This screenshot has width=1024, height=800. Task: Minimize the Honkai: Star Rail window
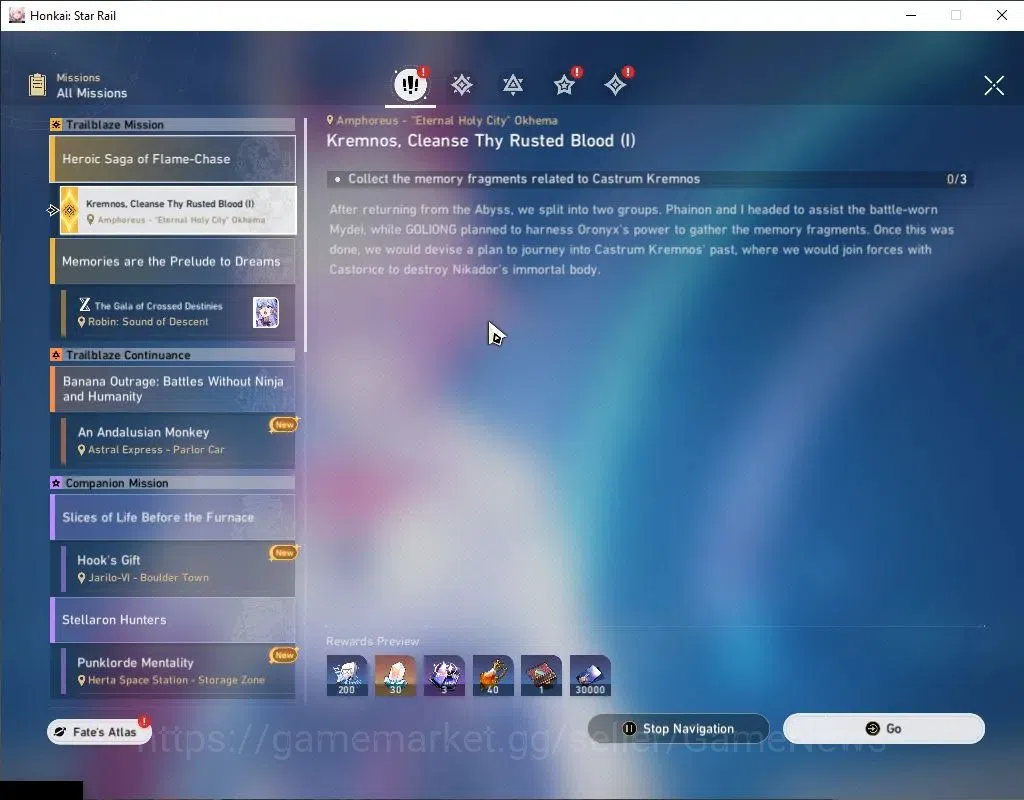click(911, 15)
